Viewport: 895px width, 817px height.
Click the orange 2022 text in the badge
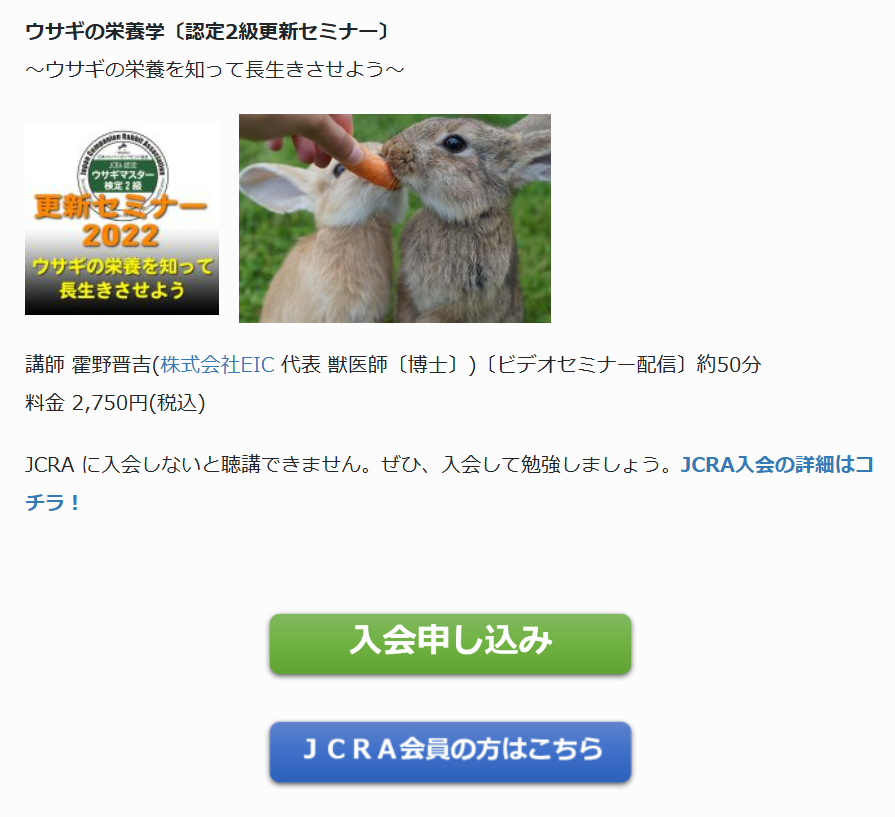click(x=120, y=235)
